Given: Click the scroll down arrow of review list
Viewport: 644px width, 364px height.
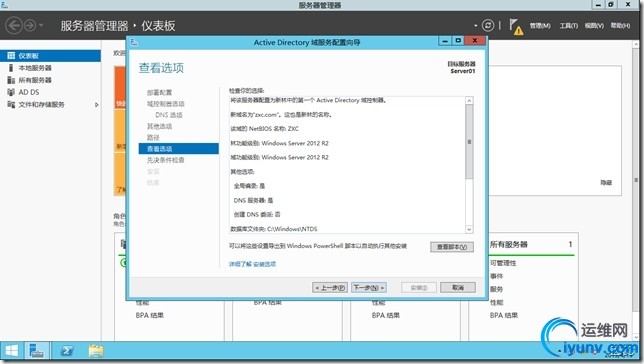Looking at the screenshot, I should (469, 229).
